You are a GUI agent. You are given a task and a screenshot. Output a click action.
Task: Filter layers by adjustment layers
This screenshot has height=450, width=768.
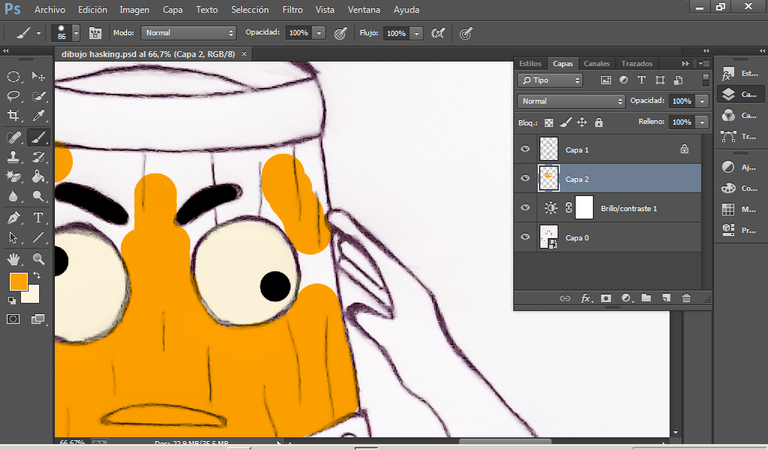tap(624, 80)
